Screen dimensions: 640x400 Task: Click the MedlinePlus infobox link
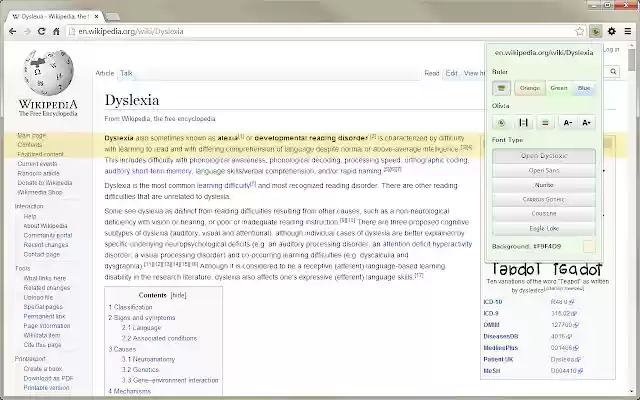(x=501, y=348)
